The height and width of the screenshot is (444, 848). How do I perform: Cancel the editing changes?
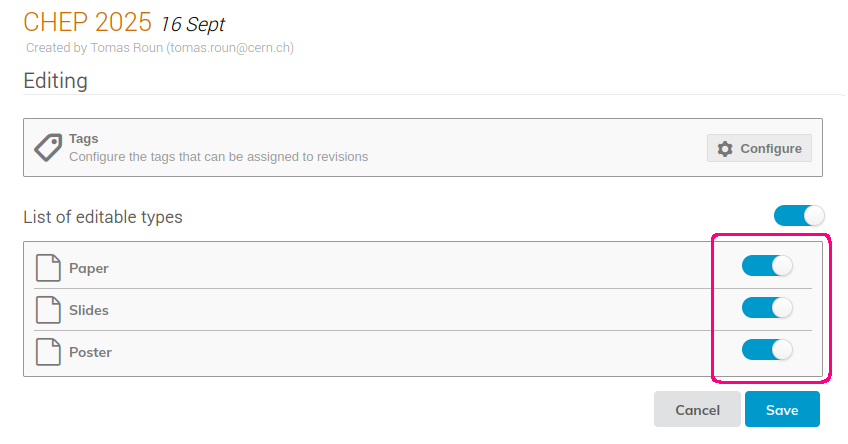(x=697, y=409)
